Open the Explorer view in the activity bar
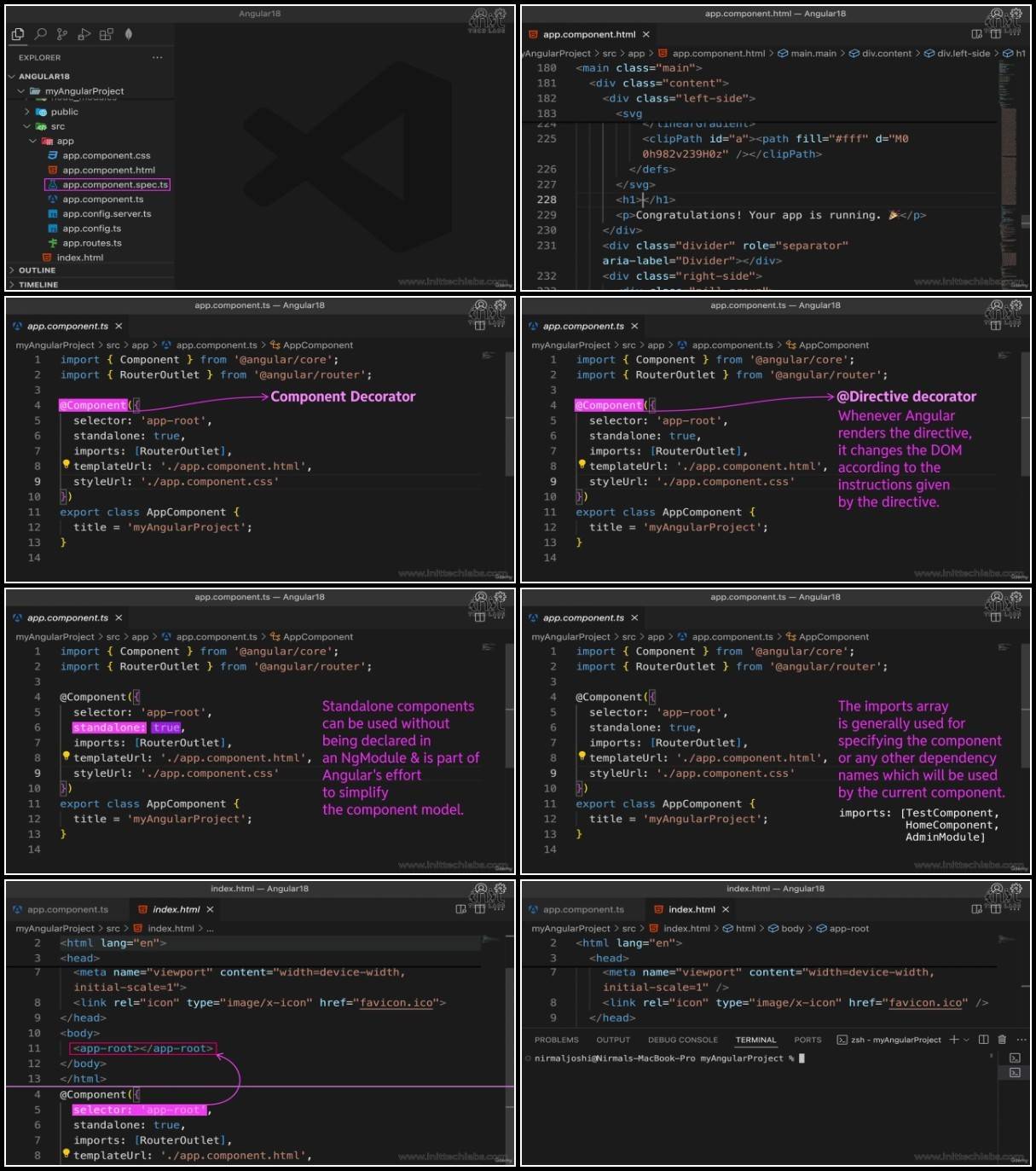The height and width of the screenshot is (1171, 1036). [x=18, y=34]
